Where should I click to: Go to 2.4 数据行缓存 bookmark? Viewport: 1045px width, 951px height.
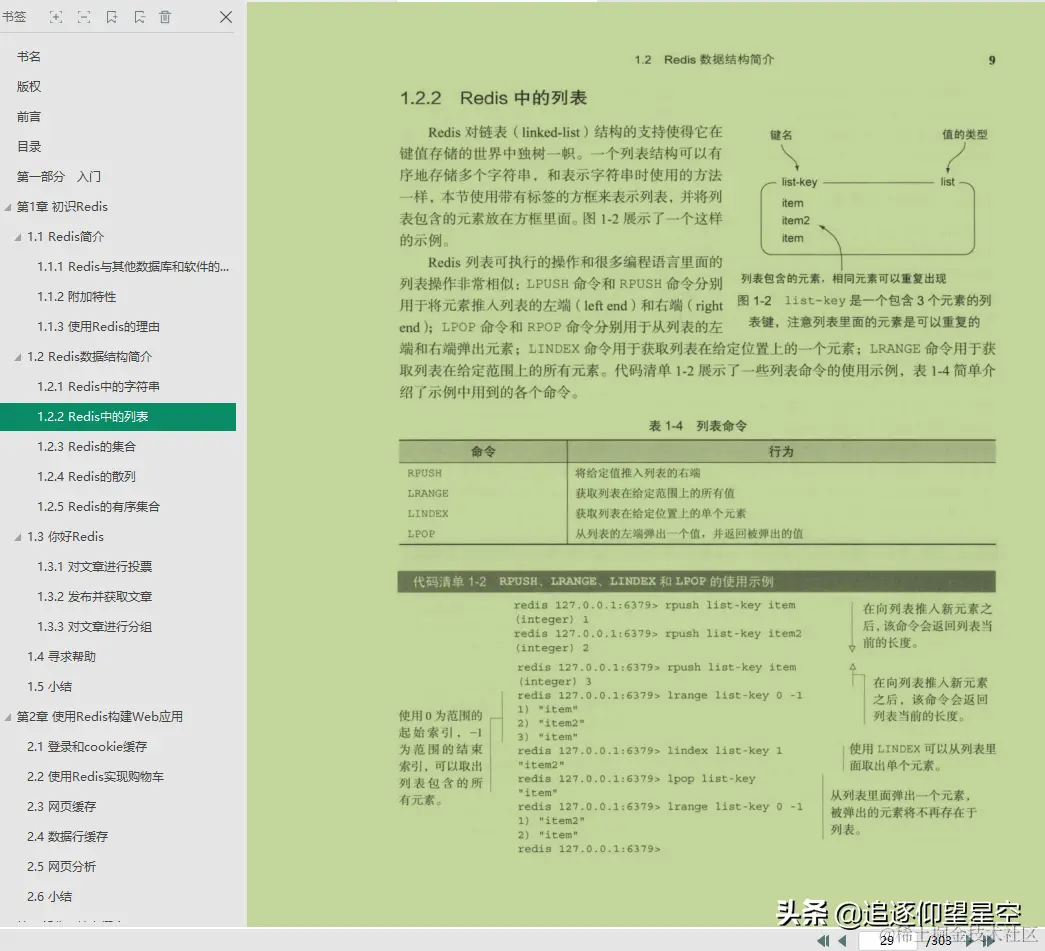pyautogui.click(x=67, y=836)
